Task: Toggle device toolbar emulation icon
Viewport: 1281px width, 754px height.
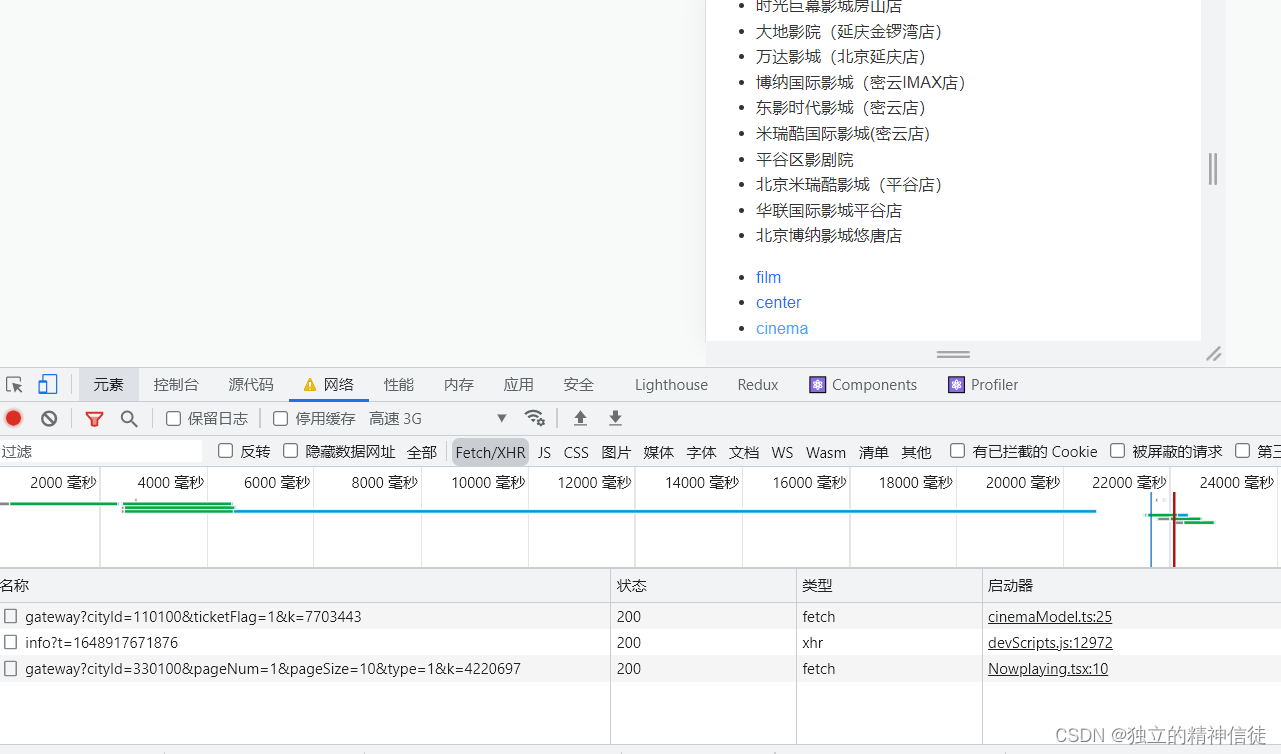Action: (48, 385)
